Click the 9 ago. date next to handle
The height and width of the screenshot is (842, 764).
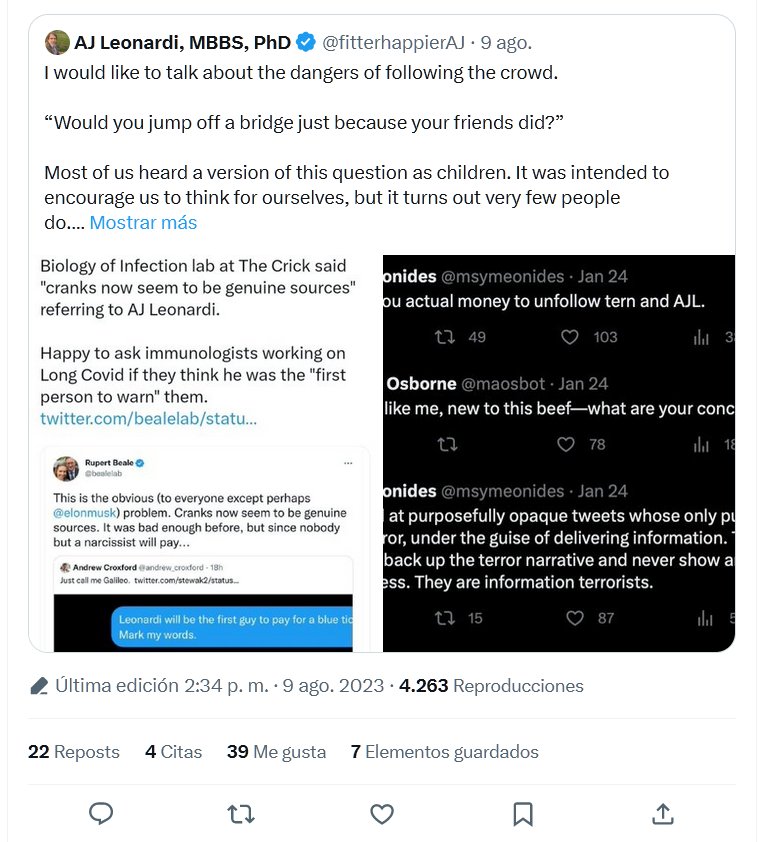click(506, 42)
